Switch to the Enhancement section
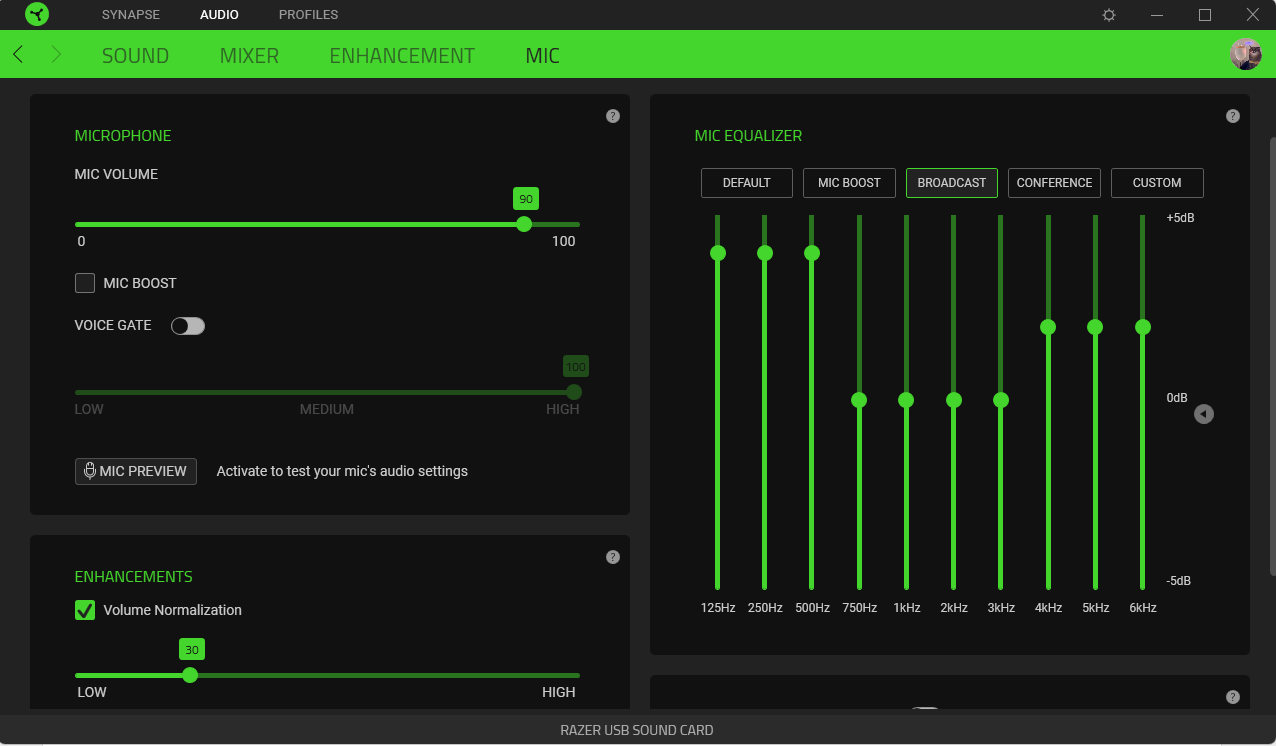The width and height of the screenshot is (1276, 746). 402,56
